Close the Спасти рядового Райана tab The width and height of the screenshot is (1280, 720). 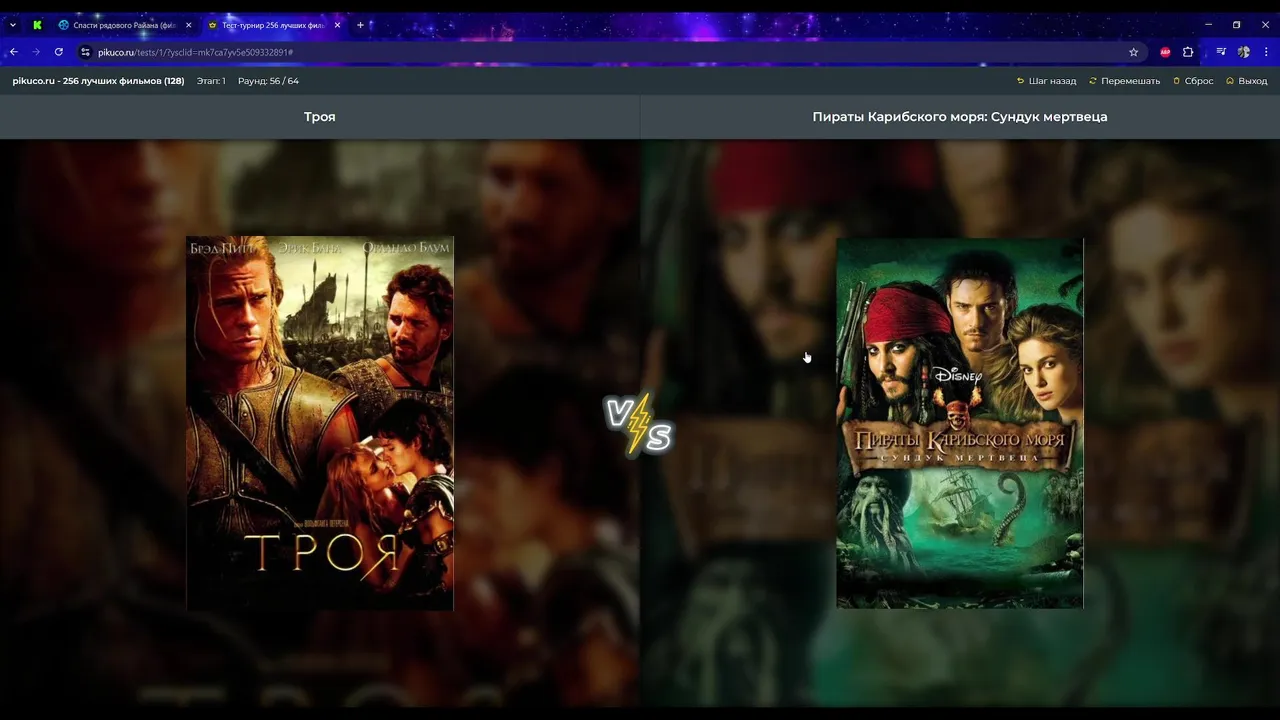[x=188, y=25]
